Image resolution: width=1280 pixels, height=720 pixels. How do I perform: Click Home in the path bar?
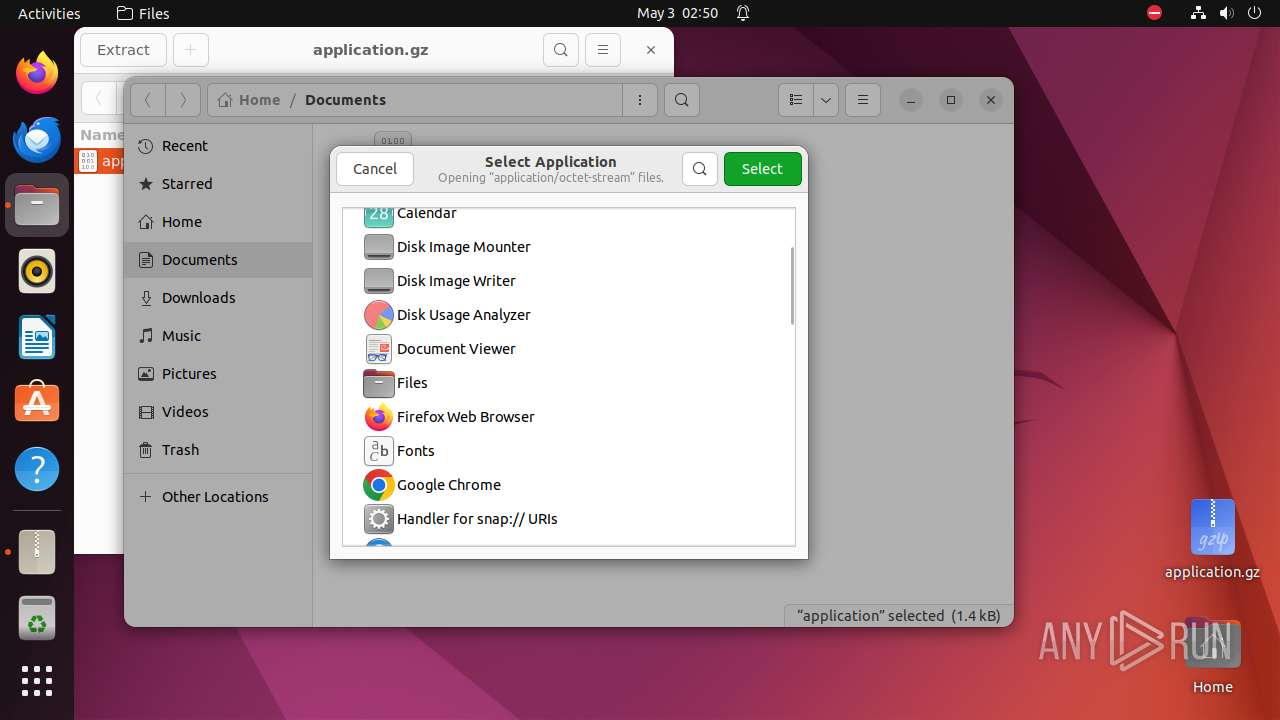coord(249,100)
